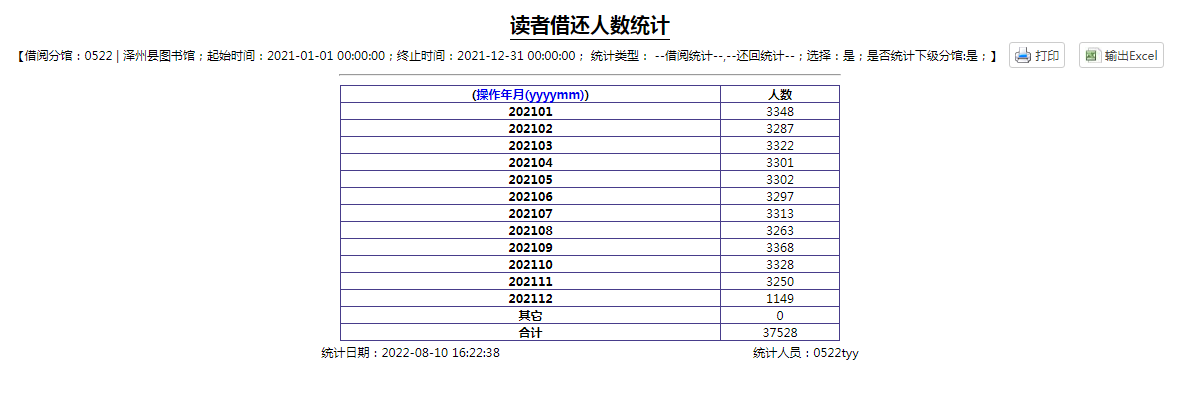
Task: Click the value 3368 for 202109
Action: (780, 247)
